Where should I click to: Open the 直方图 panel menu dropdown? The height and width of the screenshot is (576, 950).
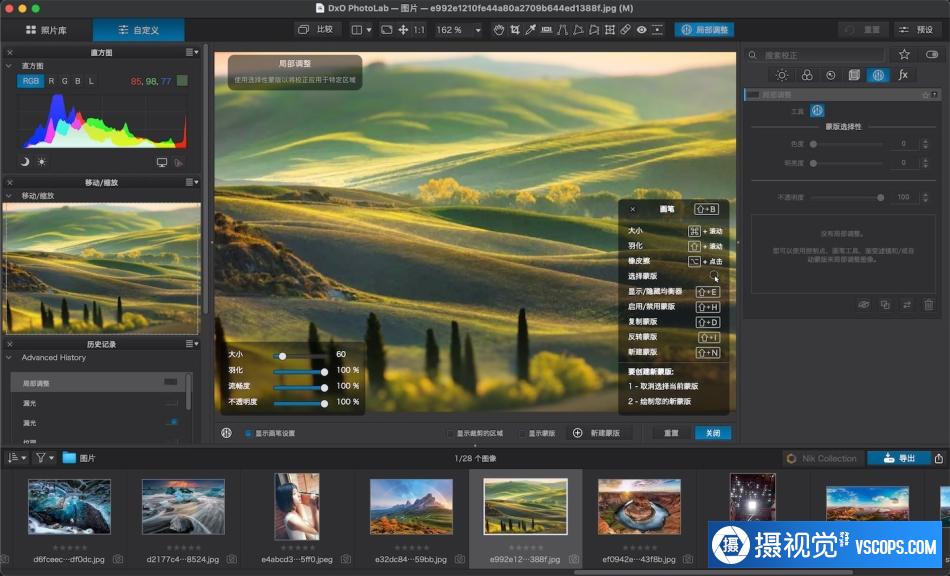pyautogui.click(x=192, y=52)
